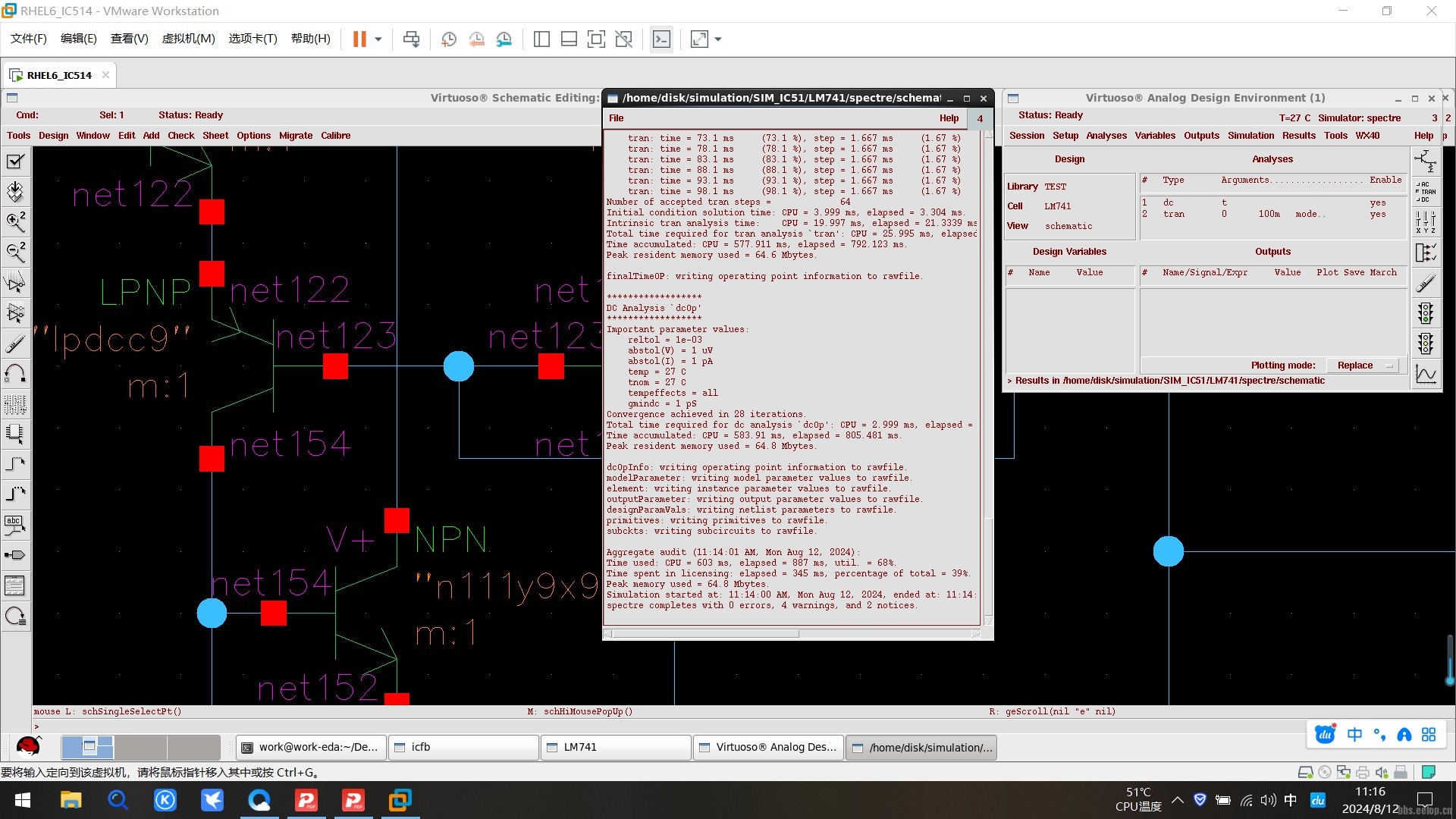
Task: Select the Add Pin tool
Action: (x=15, y=556)
